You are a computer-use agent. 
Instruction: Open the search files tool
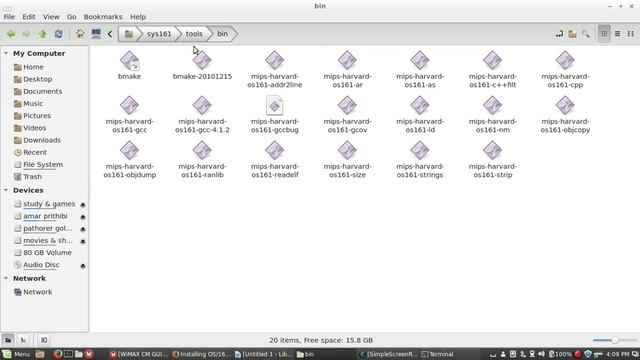pyautogui.click(x=586, y=34)
